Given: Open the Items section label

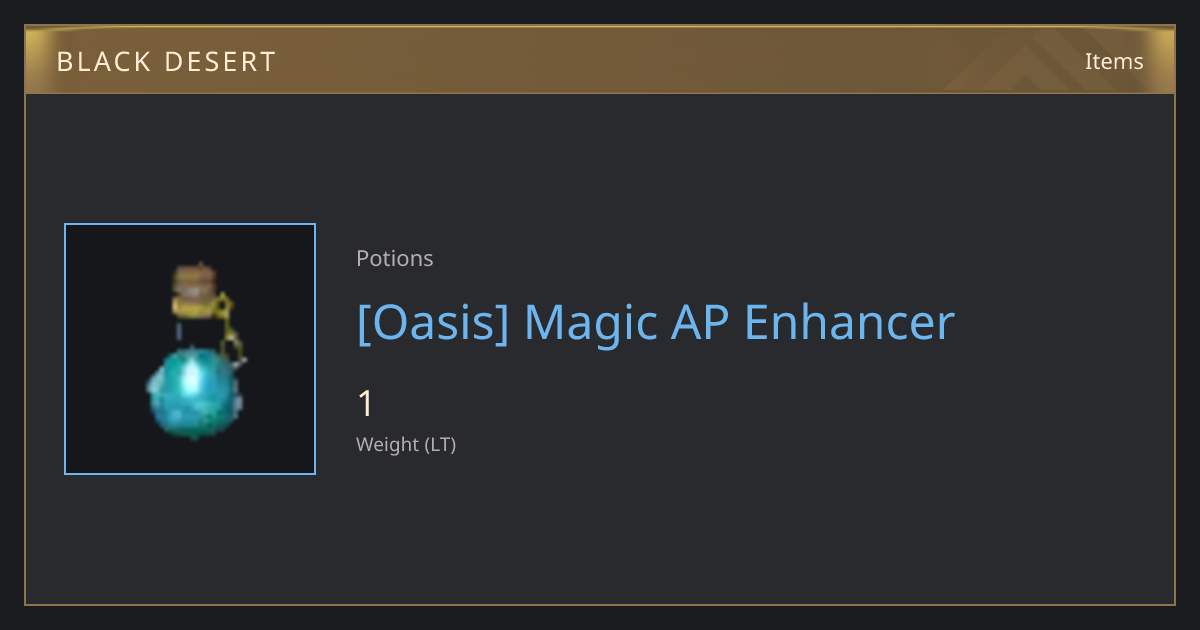Looking at the screenshot, I should coord(1114,61).
